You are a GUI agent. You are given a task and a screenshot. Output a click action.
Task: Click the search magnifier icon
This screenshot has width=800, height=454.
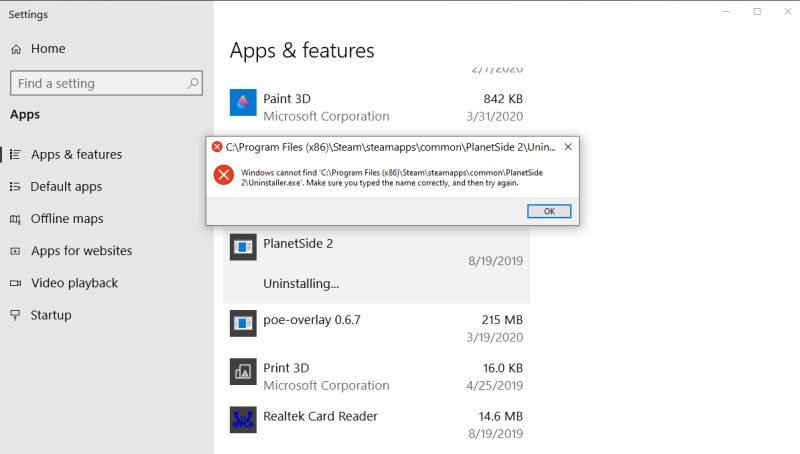[192, 83]
